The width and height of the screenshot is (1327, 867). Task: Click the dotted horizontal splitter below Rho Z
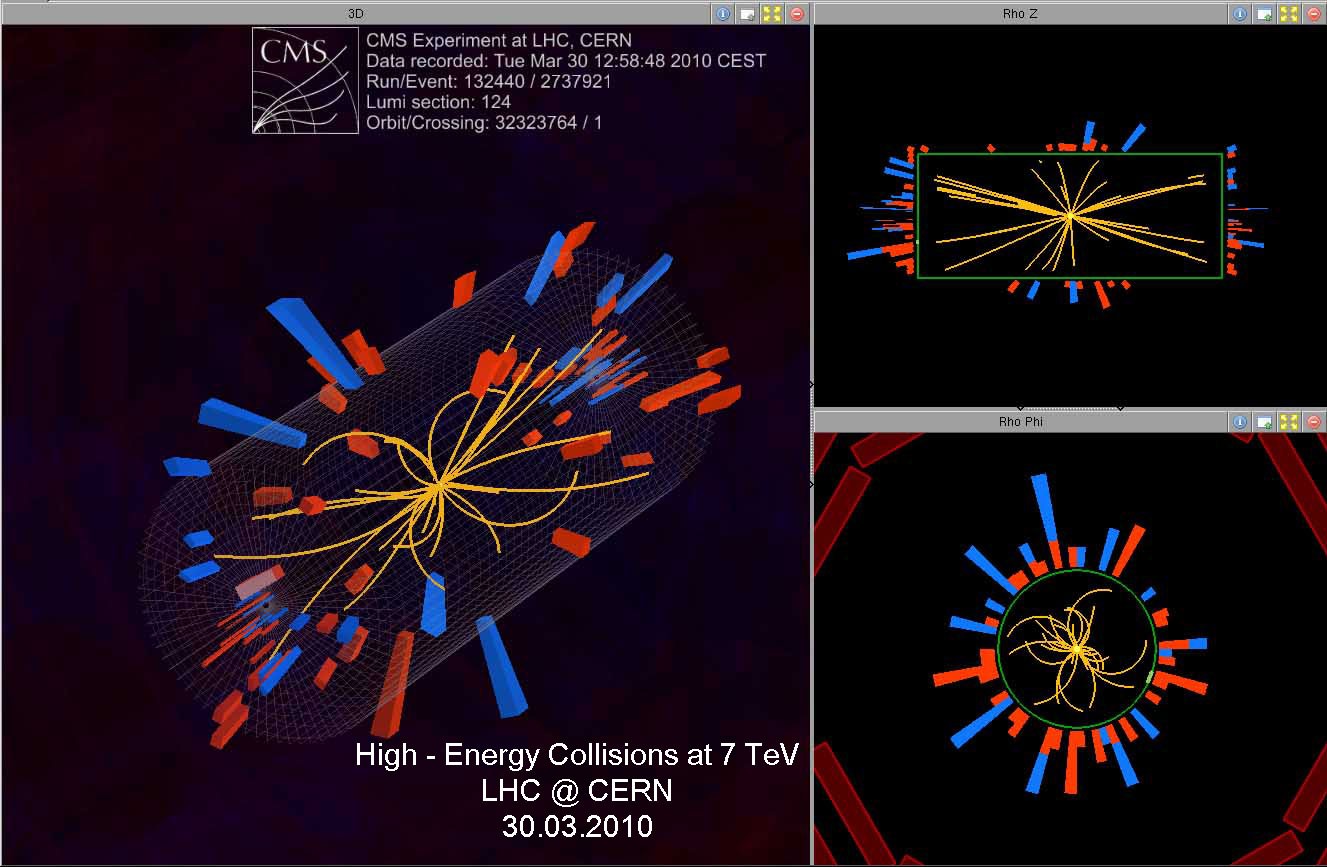[x=1070, y=407]
